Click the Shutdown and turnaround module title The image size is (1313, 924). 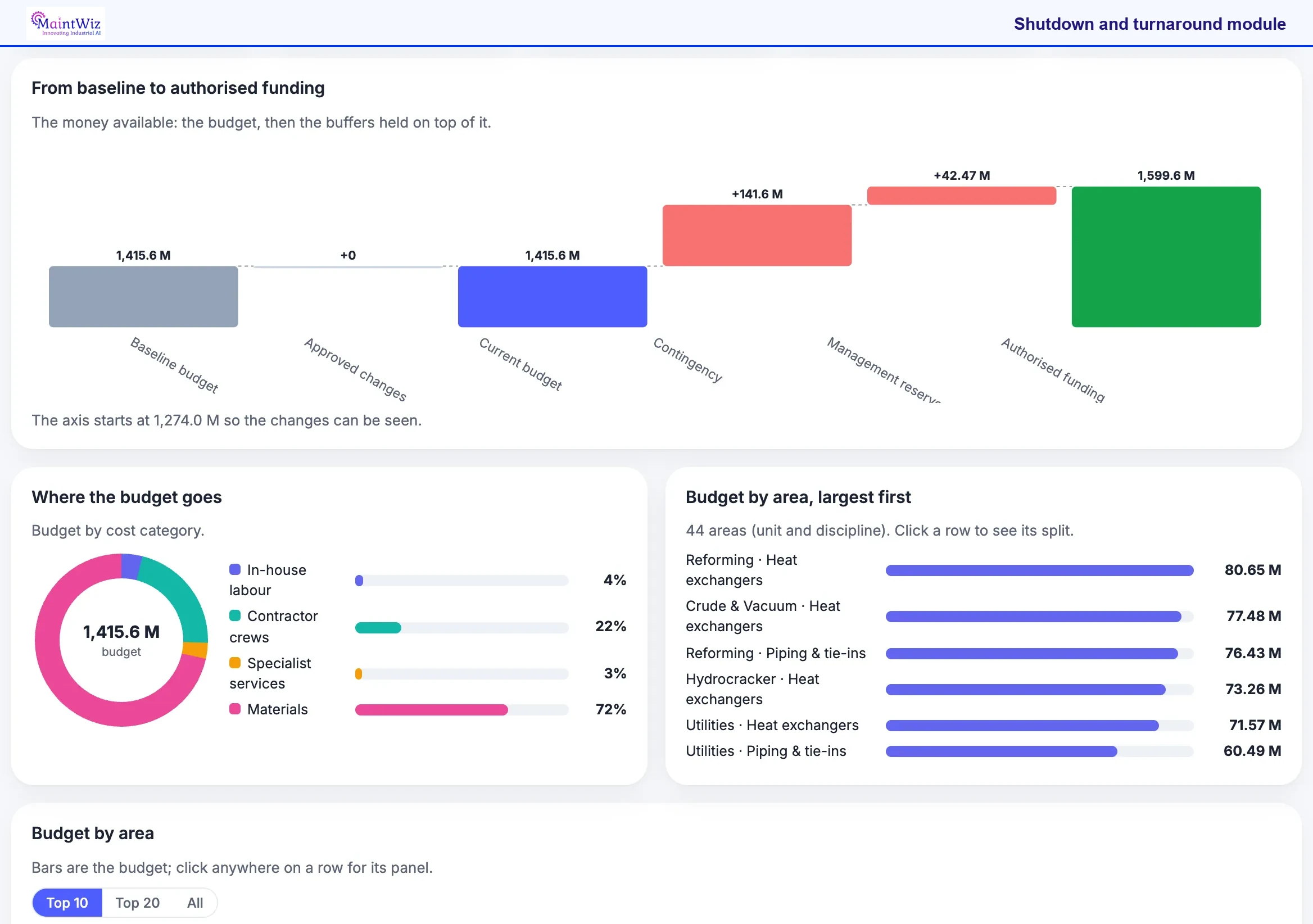[1149, 24]
